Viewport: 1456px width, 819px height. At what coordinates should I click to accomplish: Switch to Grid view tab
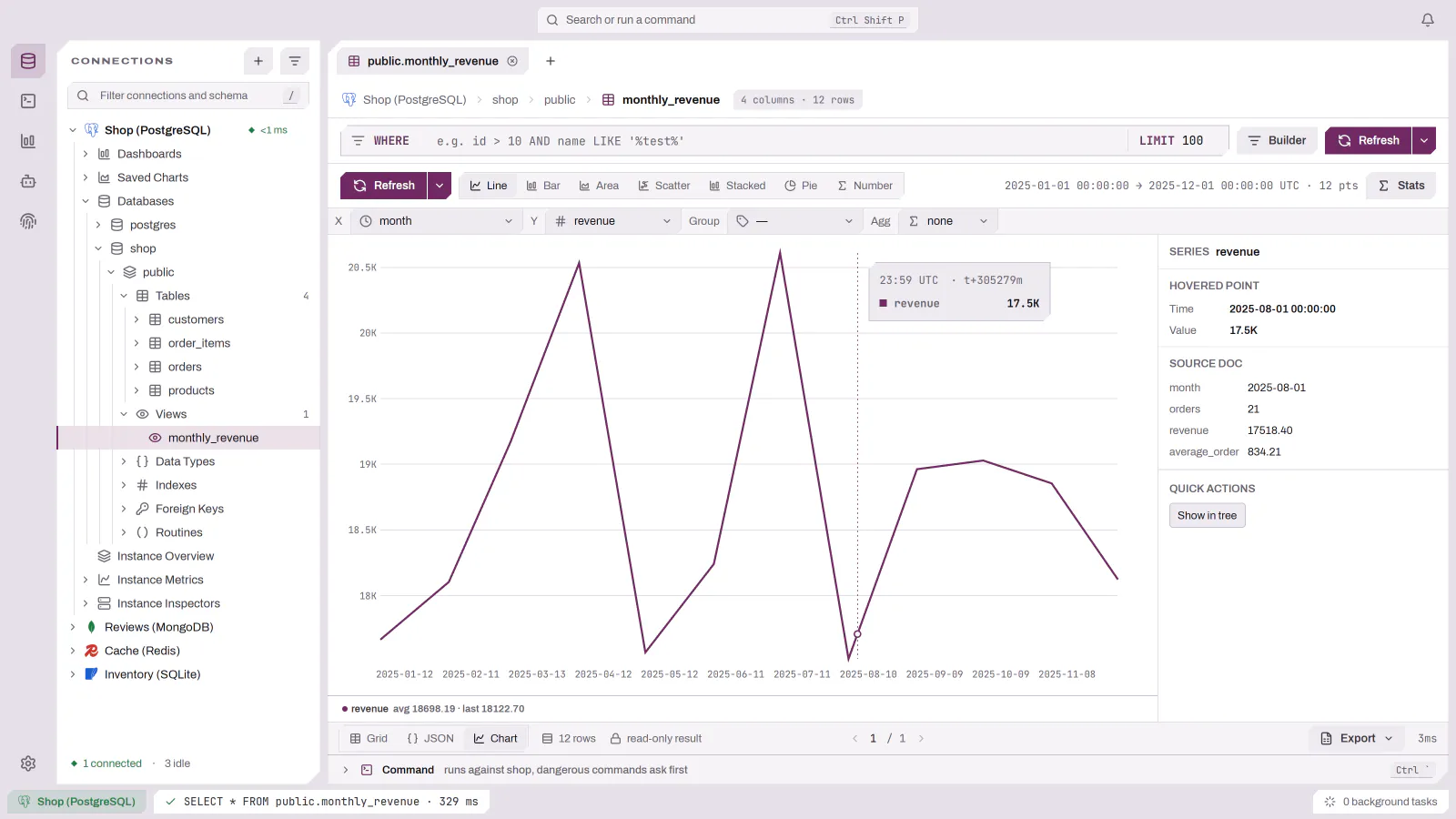[369, 739]
